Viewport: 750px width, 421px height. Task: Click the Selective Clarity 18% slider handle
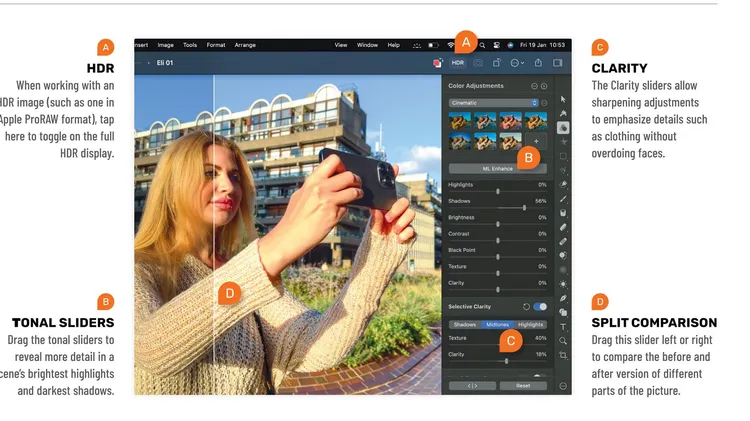point(506,361)
